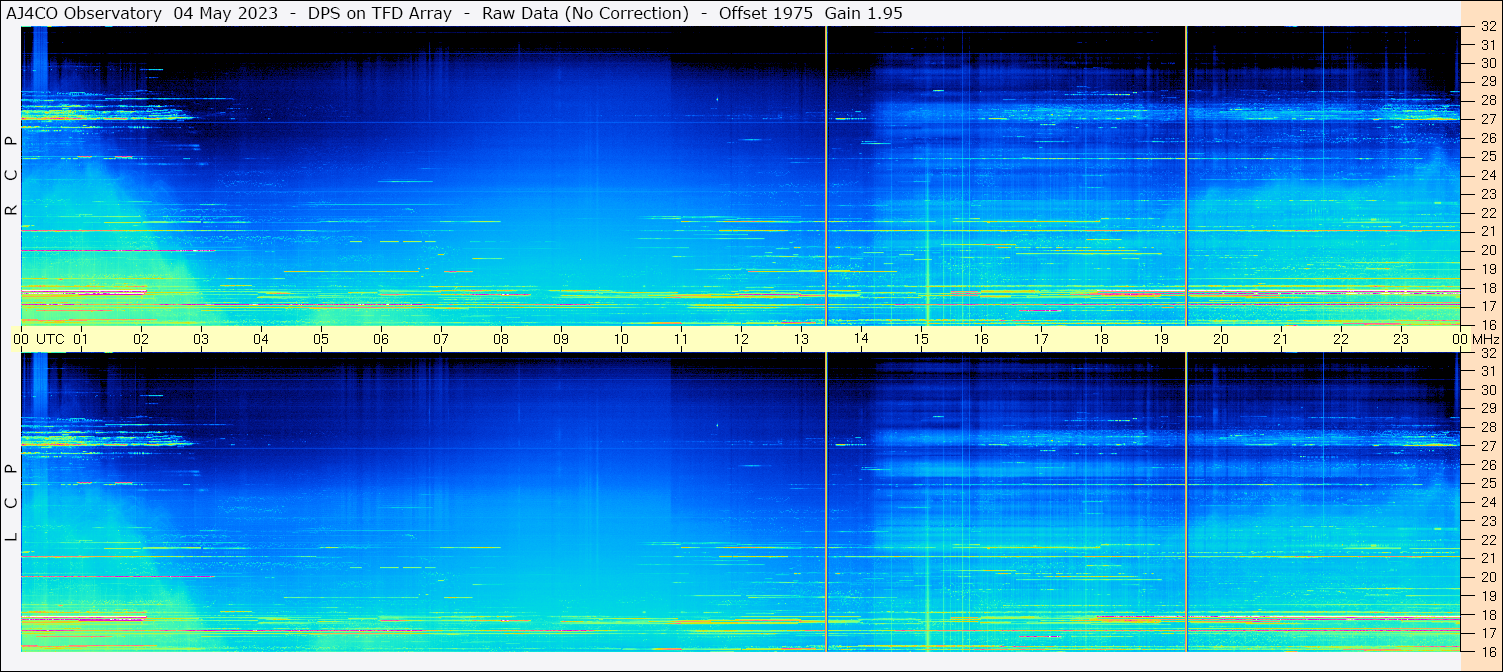The width and height of the screenshot is (1503, 672).
Task: Select hour "02" on the UTC axis
Action: tap(141, 339)
